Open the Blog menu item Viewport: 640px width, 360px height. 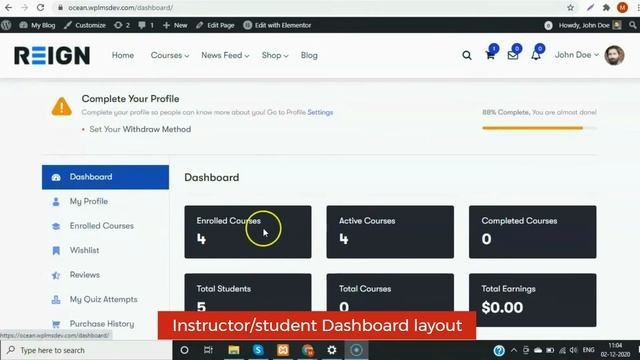coord(309,55)
